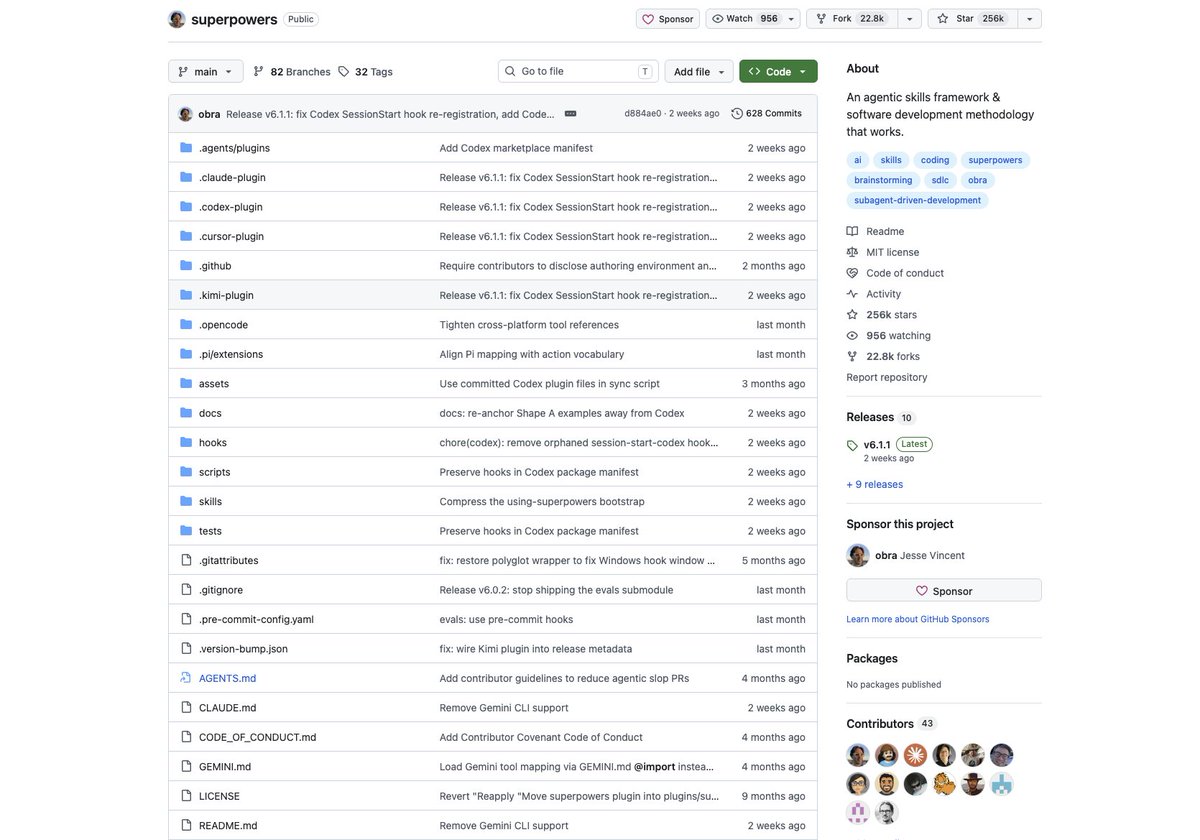Open the star lists dropdown arrow
Image resolution: width=1200 pixels, height=840 pixels.
point(1029,19)
